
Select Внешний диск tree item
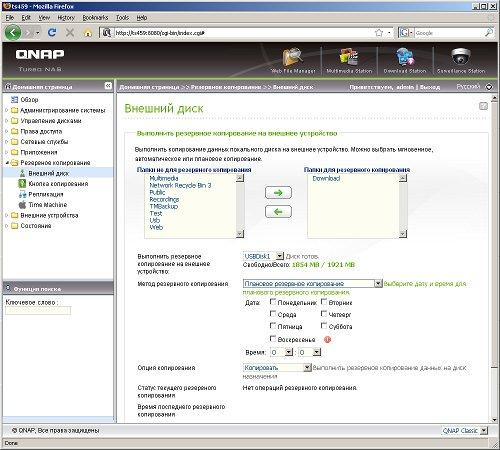click(x=49, y=173)
